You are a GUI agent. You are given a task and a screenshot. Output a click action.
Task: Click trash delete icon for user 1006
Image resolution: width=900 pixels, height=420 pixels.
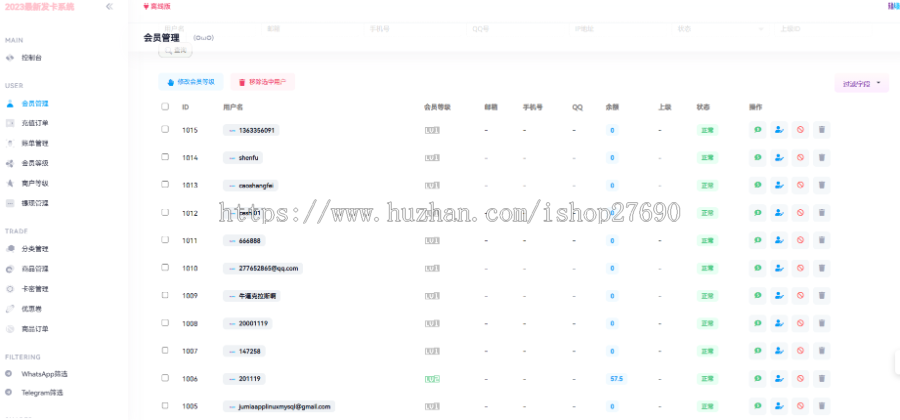[x=821, y=379]
